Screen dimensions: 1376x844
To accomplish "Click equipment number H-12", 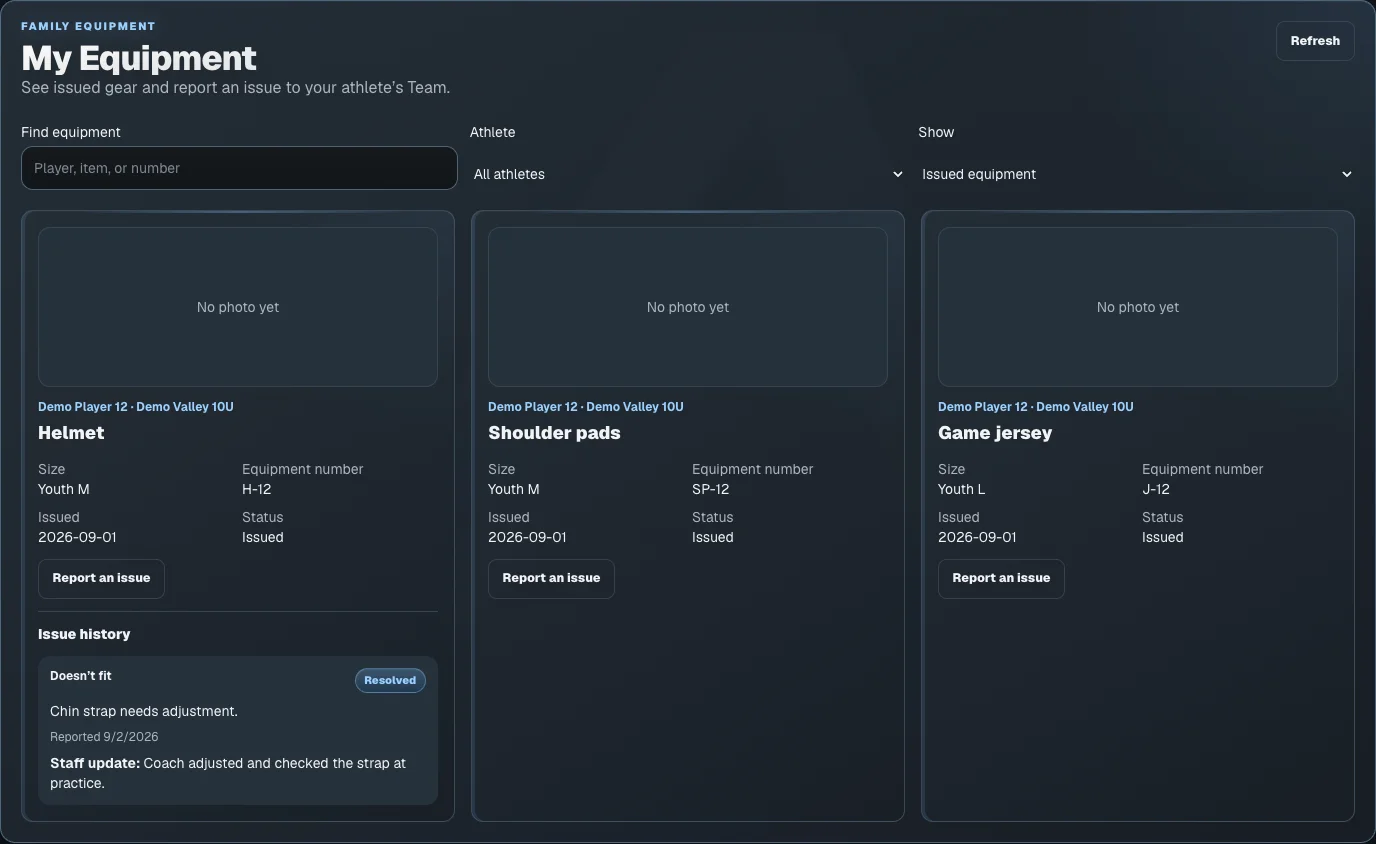I will [x=257, y=489].
